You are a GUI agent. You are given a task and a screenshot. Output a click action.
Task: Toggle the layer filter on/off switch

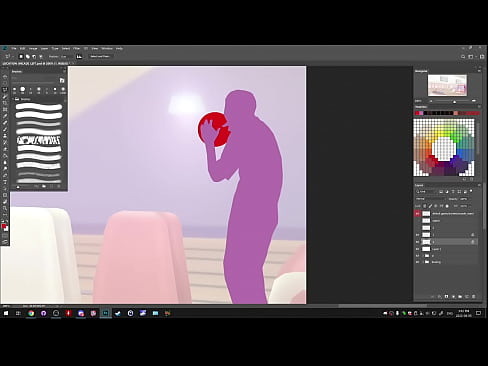[471, 191]
